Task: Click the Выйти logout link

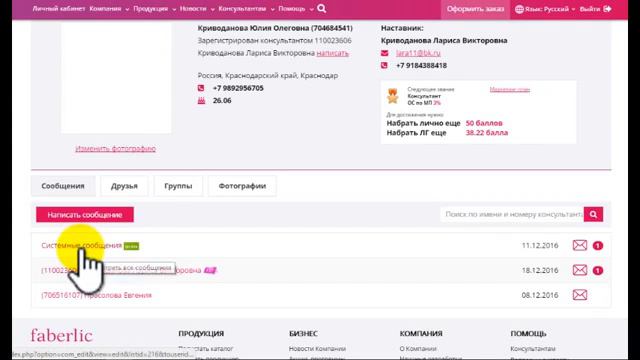Action: coord(590,9)
